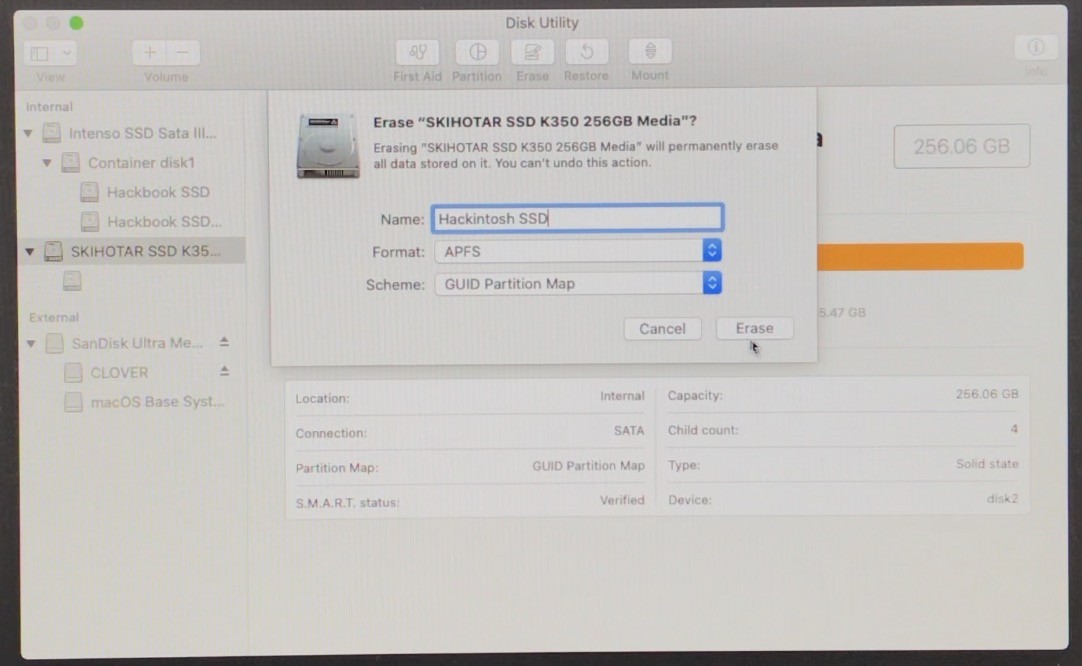
Task: Click the Internal section header in sidebar
Action: (x=49, y=107)
